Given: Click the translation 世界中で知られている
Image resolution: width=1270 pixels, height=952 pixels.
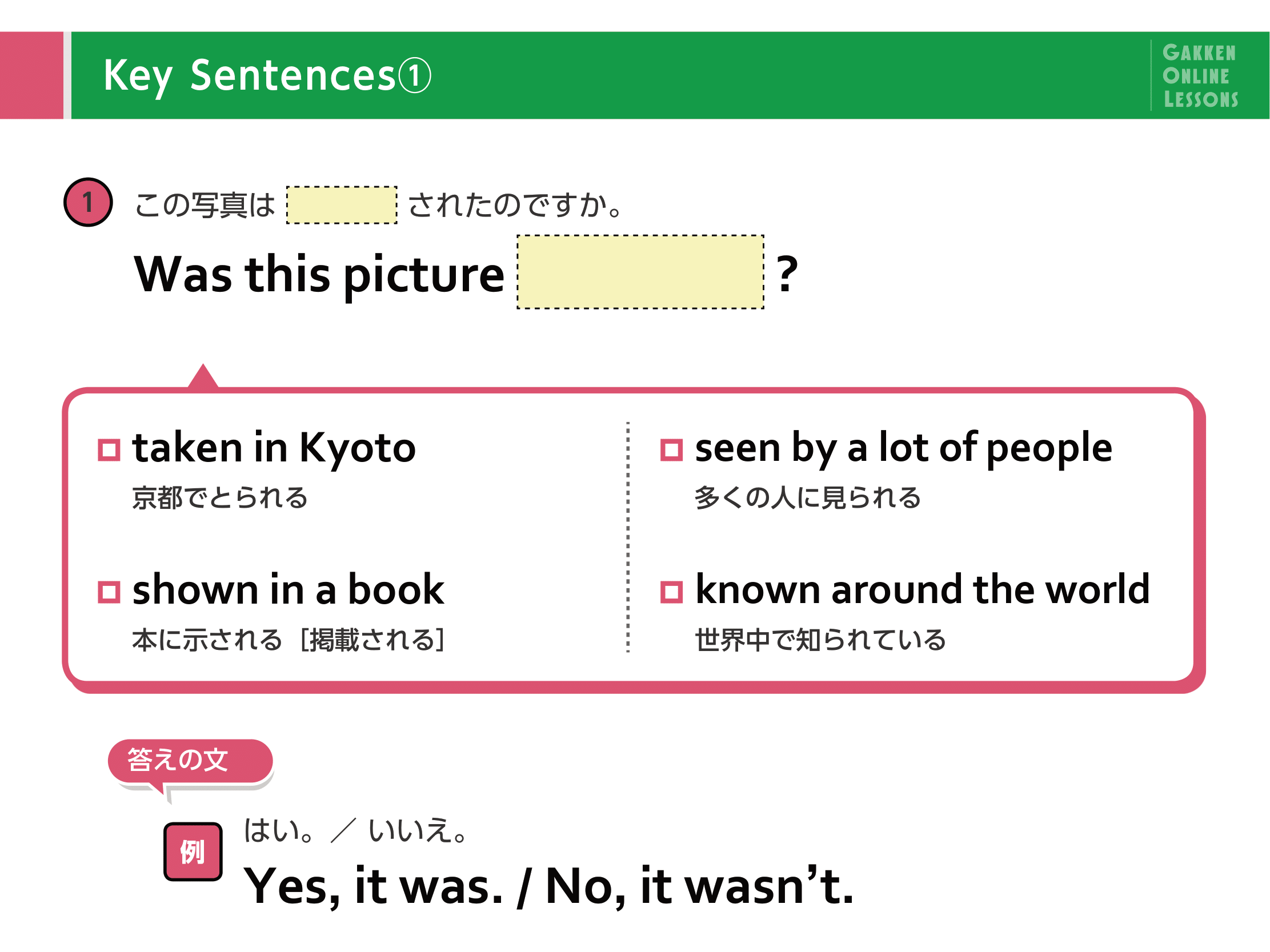Looking at the screenshot, I should (820, 640).
